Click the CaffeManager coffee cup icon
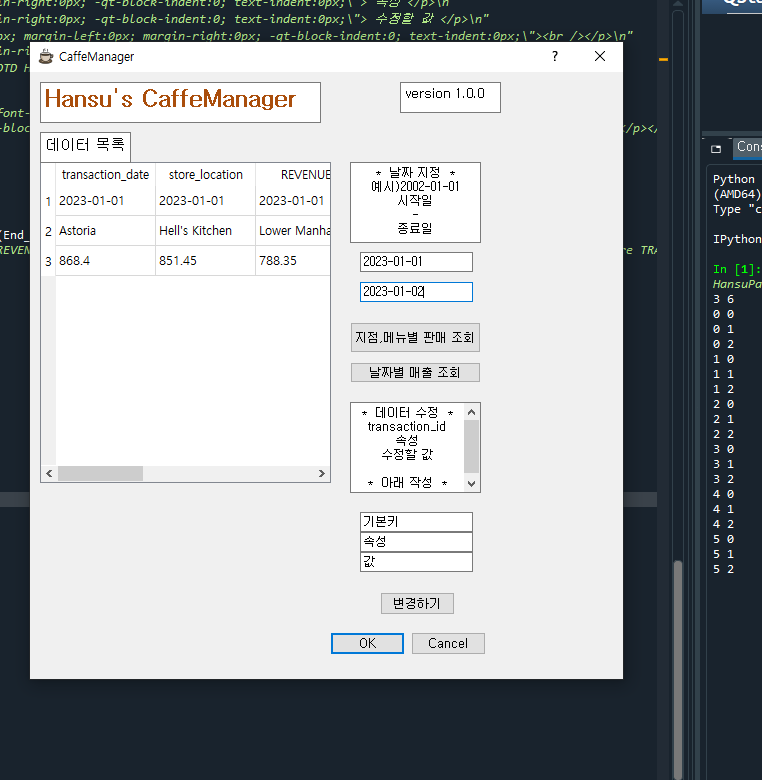Viewport: 762px width, 780px height. [x=46, y=57]
